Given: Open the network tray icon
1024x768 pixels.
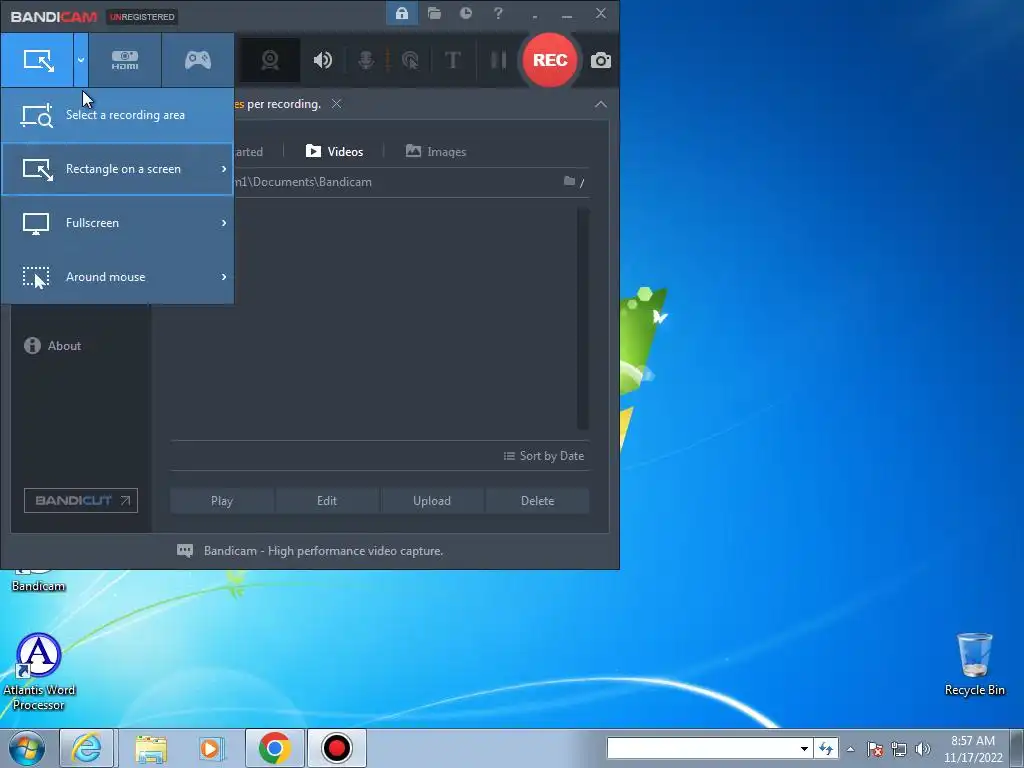Looking at the screenshot, I should [899, 749].
